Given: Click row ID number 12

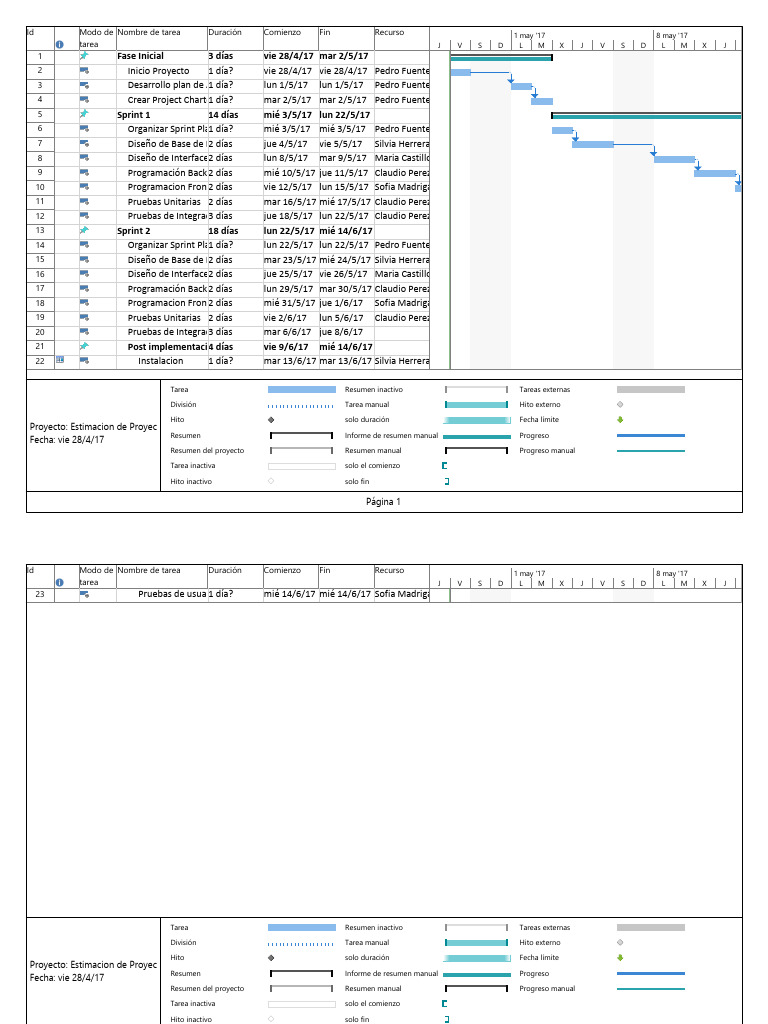Looking at the screenshot, I should coord(40,216).
